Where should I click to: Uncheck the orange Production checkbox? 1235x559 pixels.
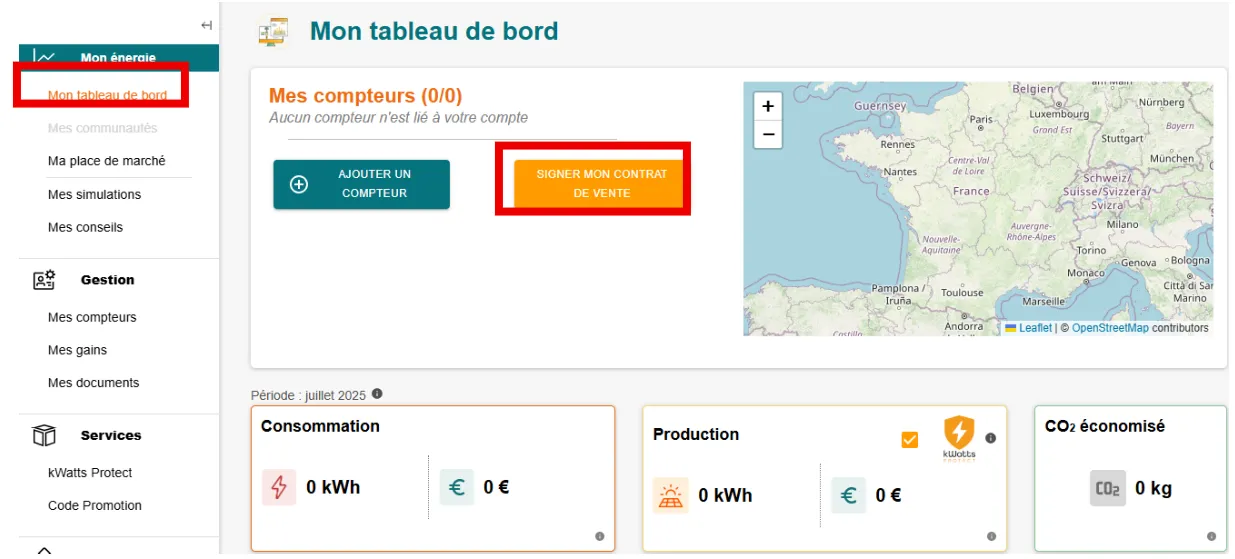tap(909, 439)
